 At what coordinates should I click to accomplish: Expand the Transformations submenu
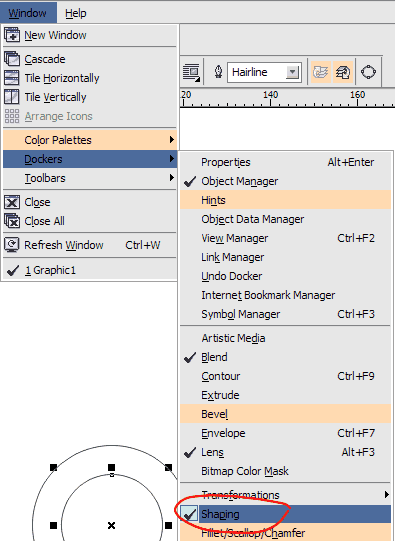pyautogui.click(x=285, y=495)
